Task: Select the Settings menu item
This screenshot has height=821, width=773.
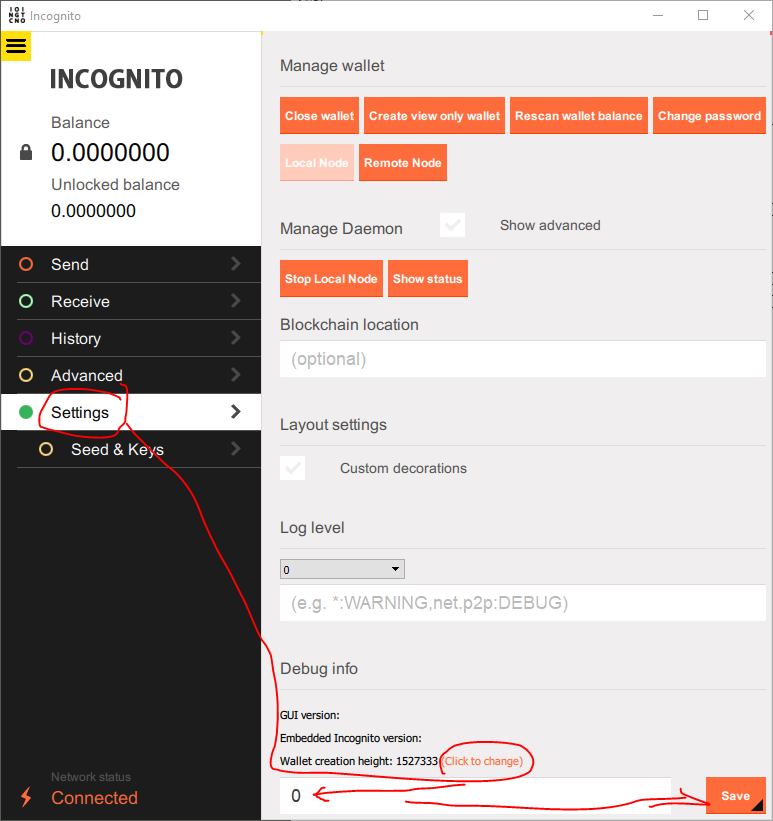Action: click(x=131, y=412)
